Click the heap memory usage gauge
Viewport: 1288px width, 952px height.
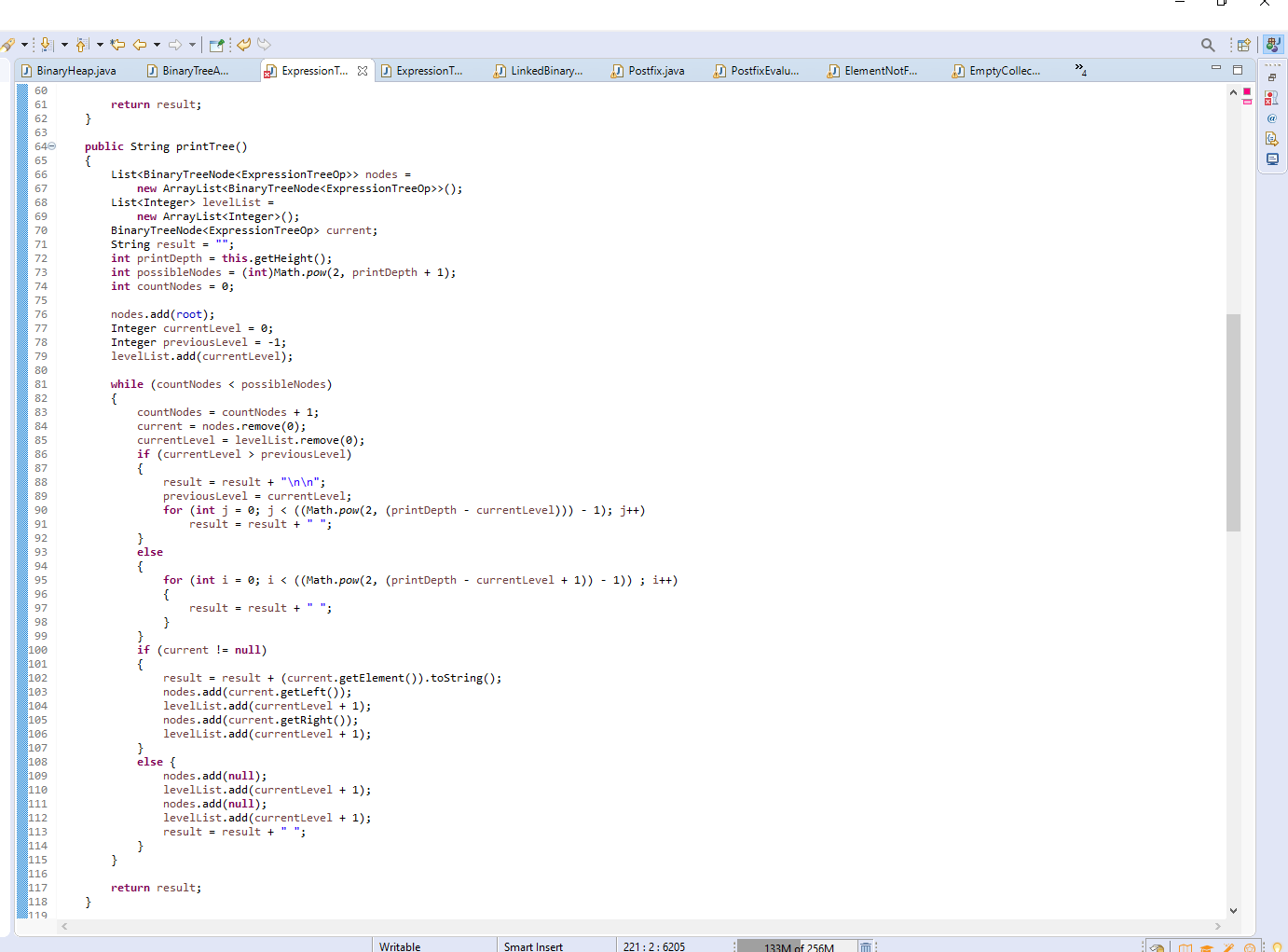[x=797, y=945]
